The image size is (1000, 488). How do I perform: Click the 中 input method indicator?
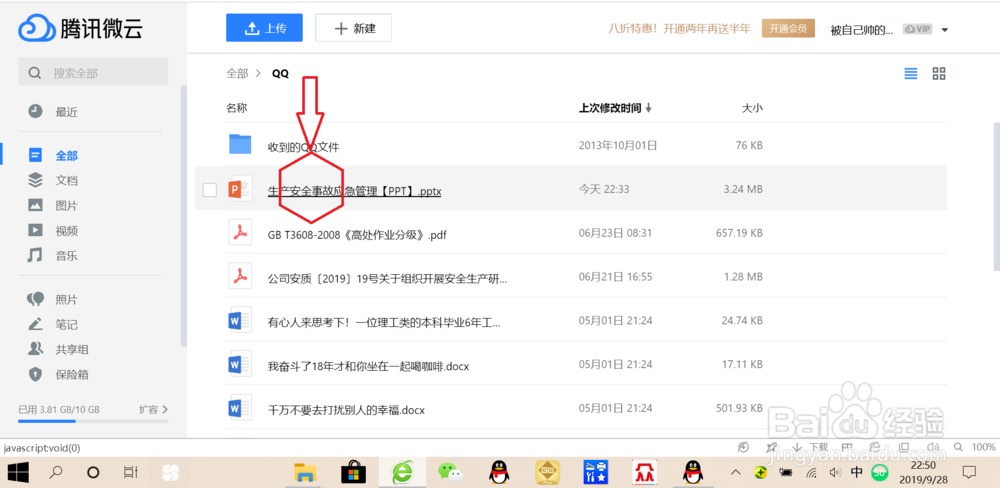(x=857, y=473)
